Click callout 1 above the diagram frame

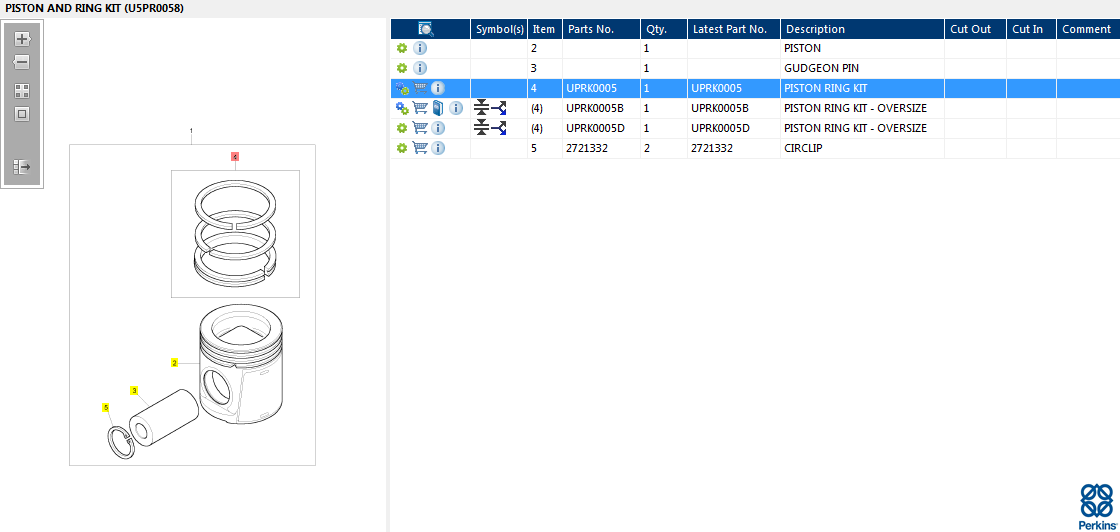coord(191,131)
